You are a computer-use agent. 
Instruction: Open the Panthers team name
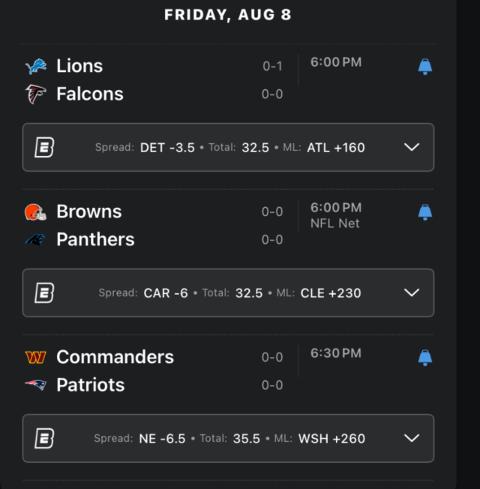click(95, 239)
